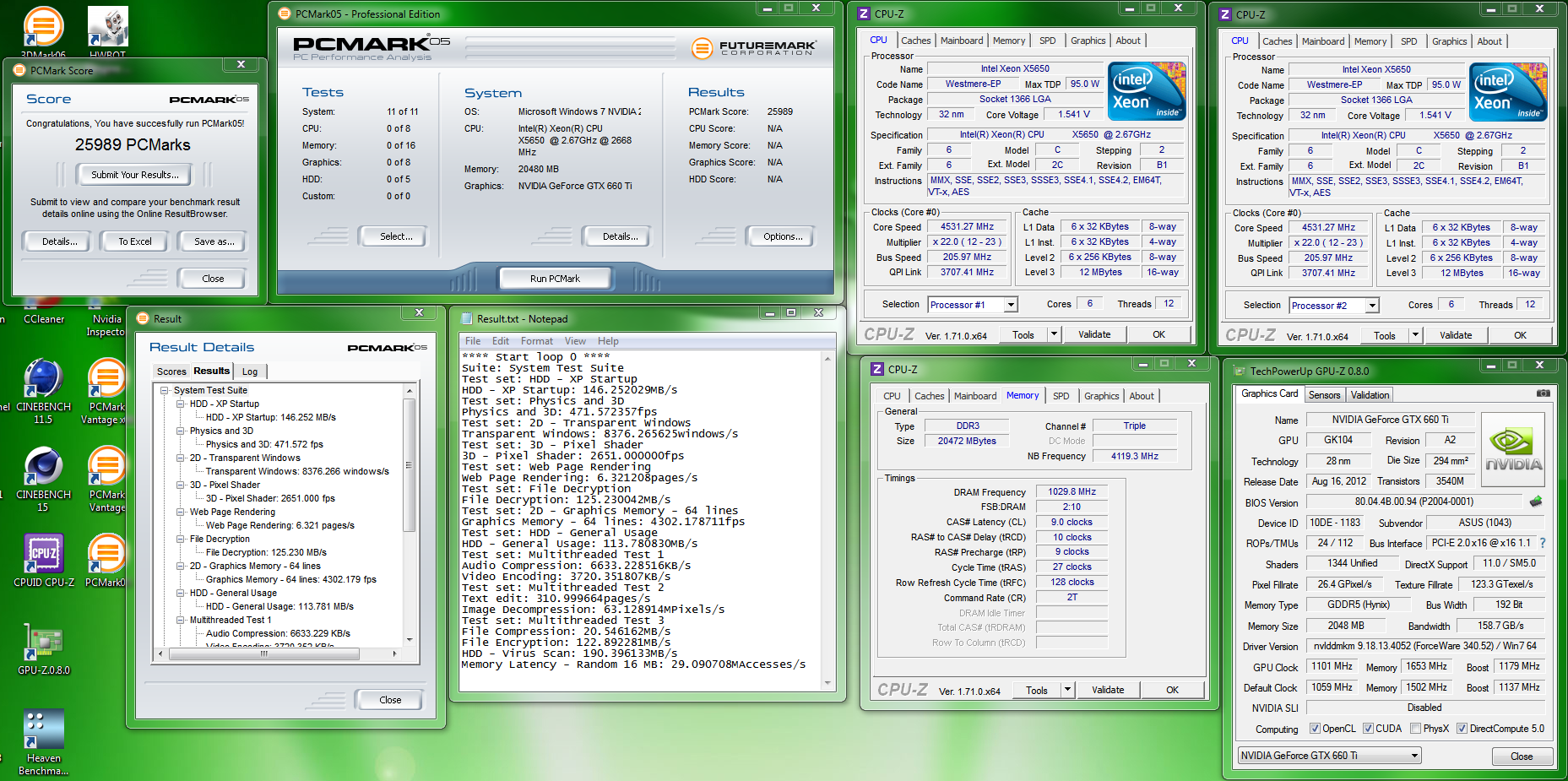Click the BIOS save icon in GPU-Z
The image size is (1568, 781).
pos(1536,502)
